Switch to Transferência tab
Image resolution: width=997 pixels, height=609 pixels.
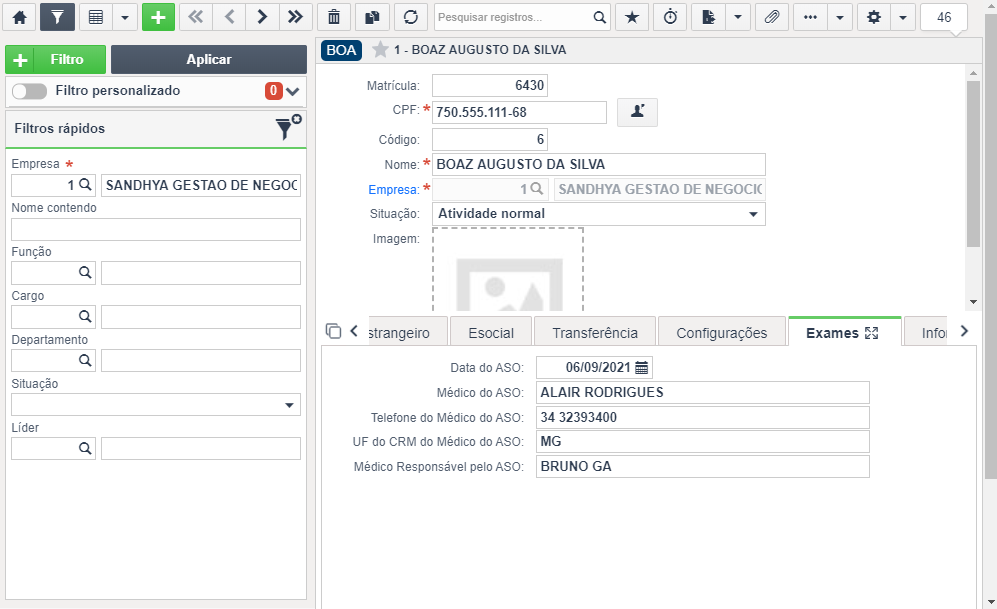tap(595, 333)
